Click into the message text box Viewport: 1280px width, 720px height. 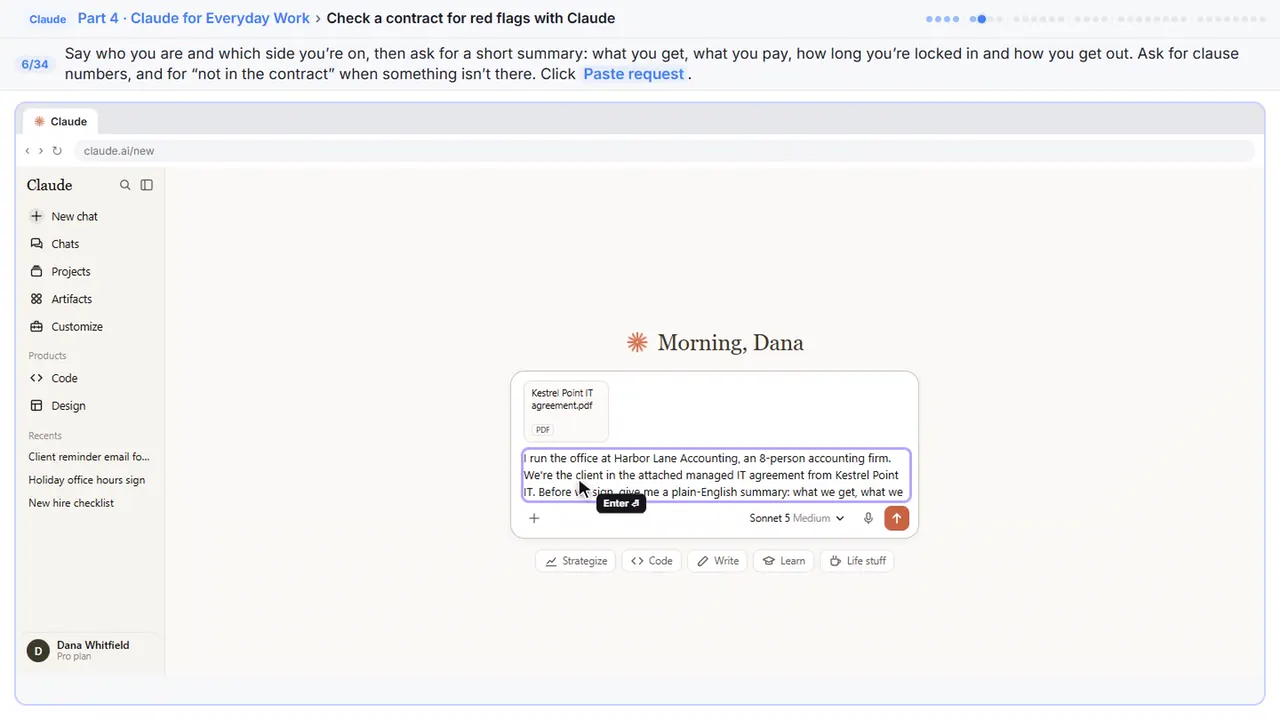point(716,475)
